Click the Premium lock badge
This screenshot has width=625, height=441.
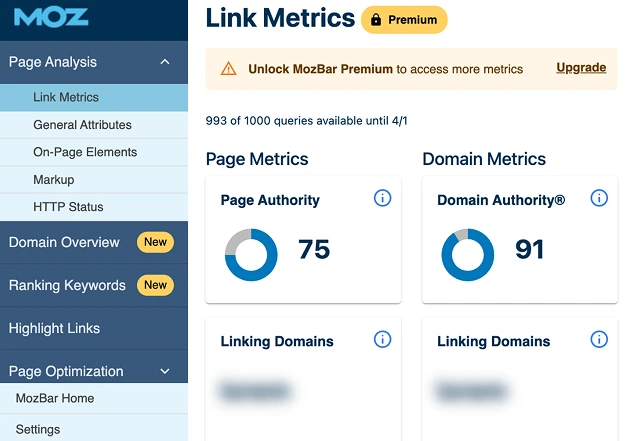pyautogui.click(x=405, y=19)
